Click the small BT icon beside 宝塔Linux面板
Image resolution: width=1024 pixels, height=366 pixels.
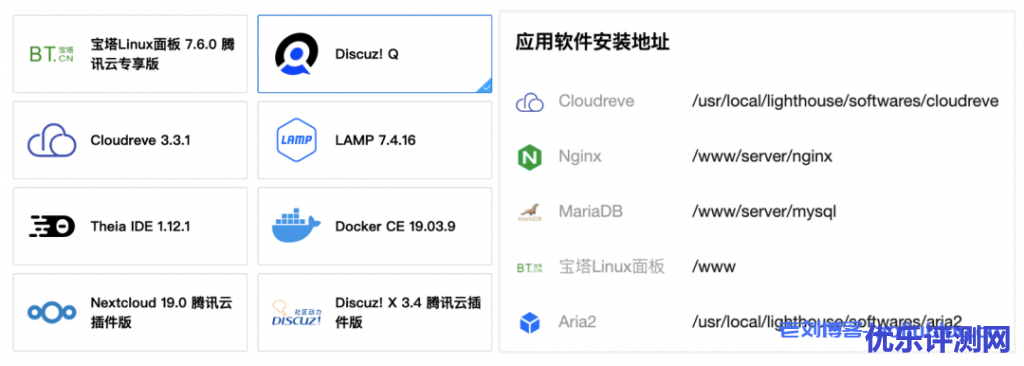530,267
